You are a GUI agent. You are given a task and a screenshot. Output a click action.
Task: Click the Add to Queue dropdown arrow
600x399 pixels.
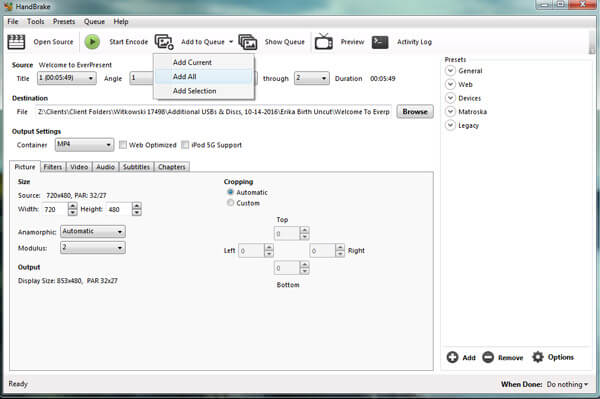[x=231, y=42]
